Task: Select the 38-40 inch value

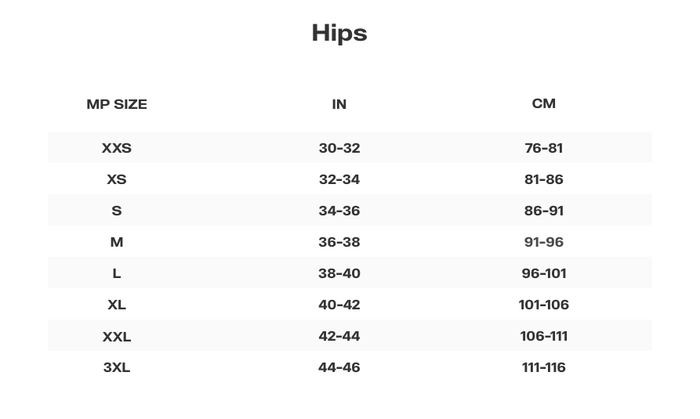Action: pyautogui.click(x=339, y=273)
